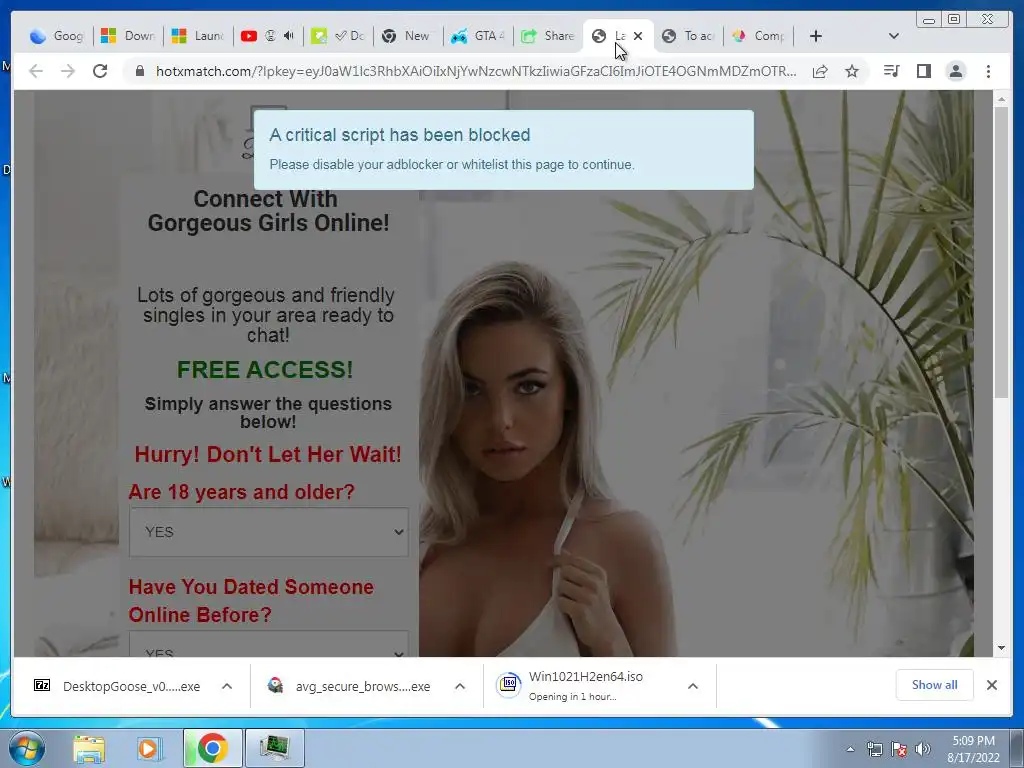This screenshot has width=1024, height=768.
Task: Switch to the Launch tab
Action: point(198,37)
